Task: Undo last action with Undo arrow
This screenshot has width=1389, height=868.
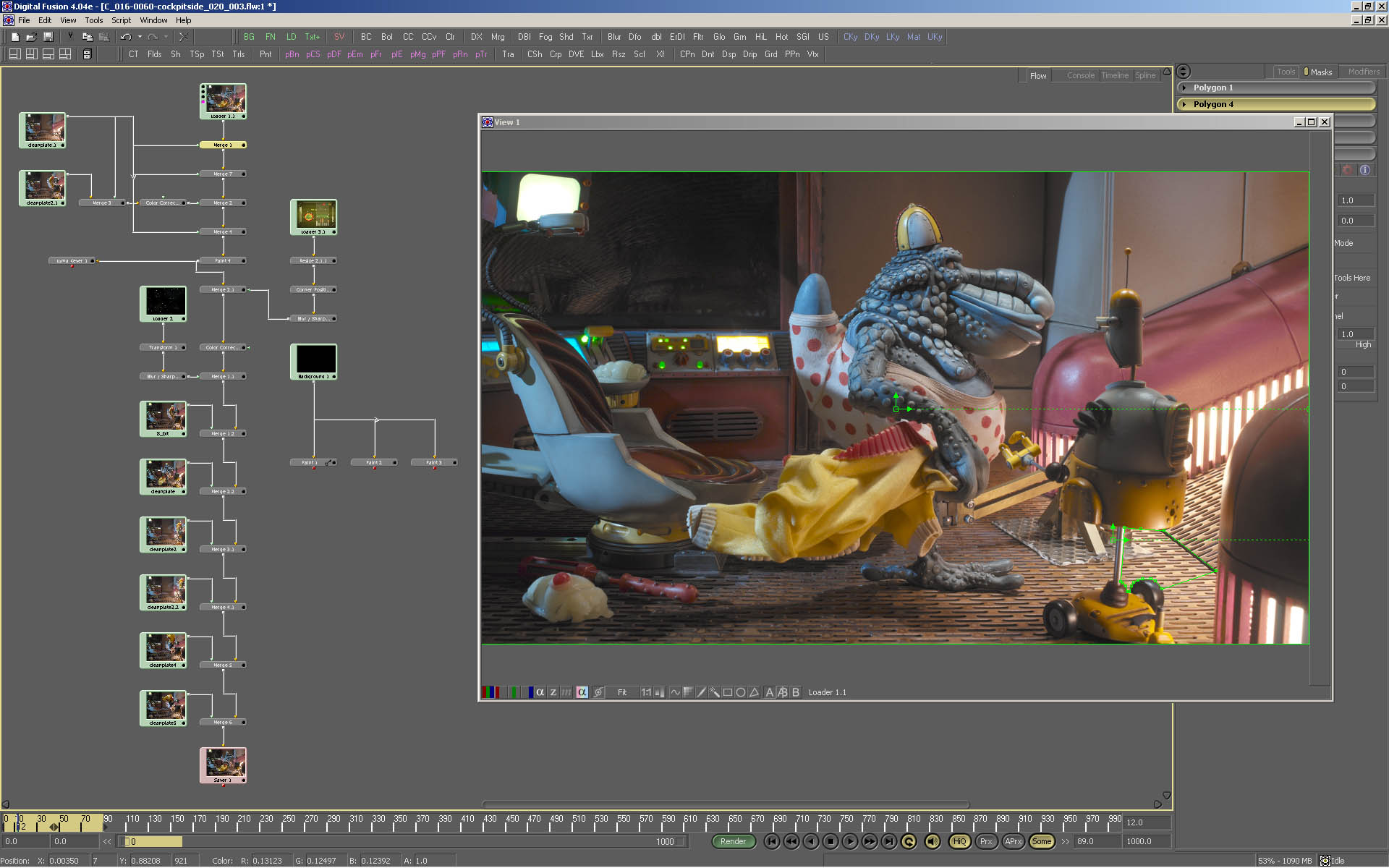Action: click(126, 37)
